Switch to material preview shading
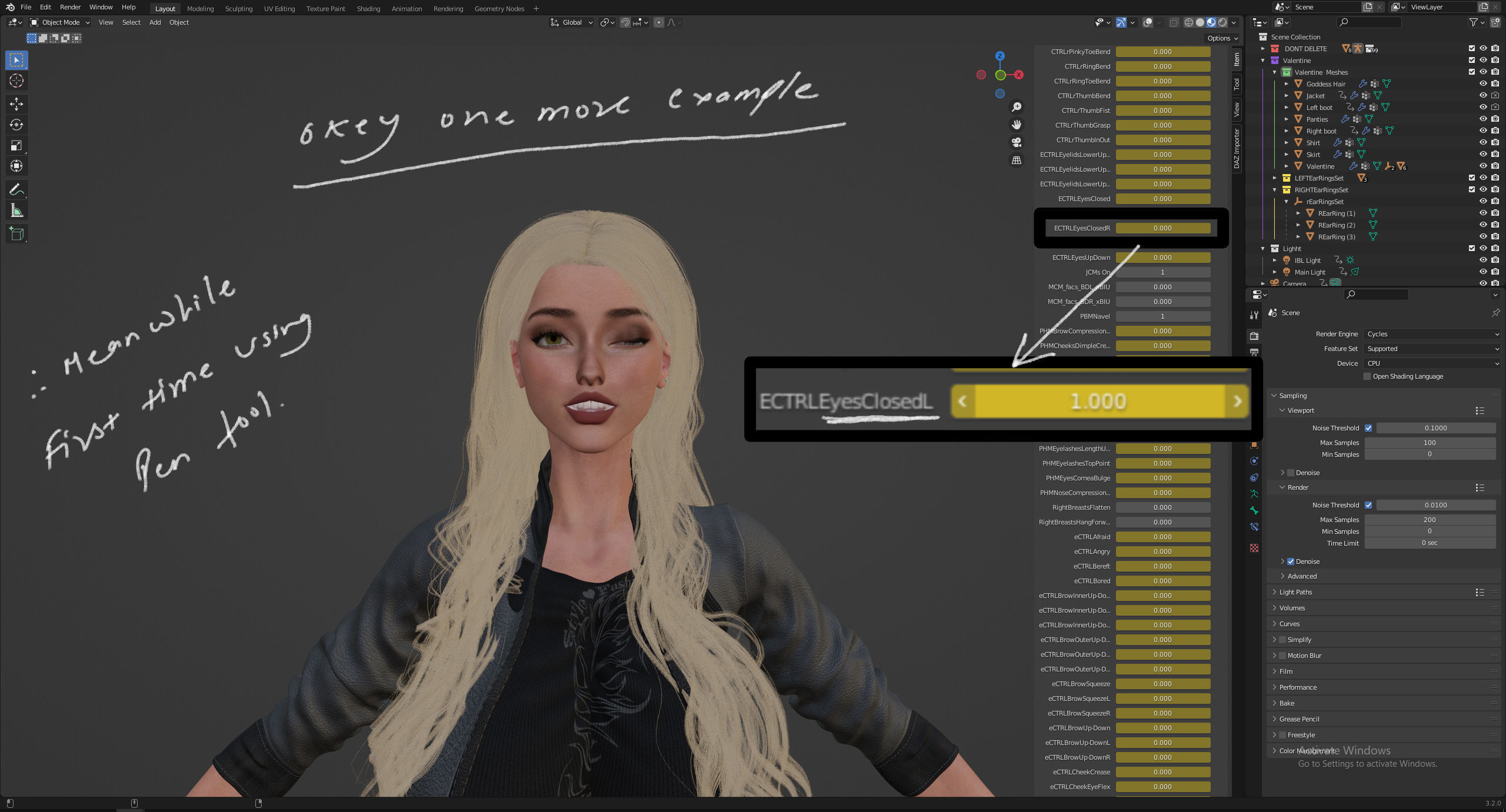 [1211, 22]
